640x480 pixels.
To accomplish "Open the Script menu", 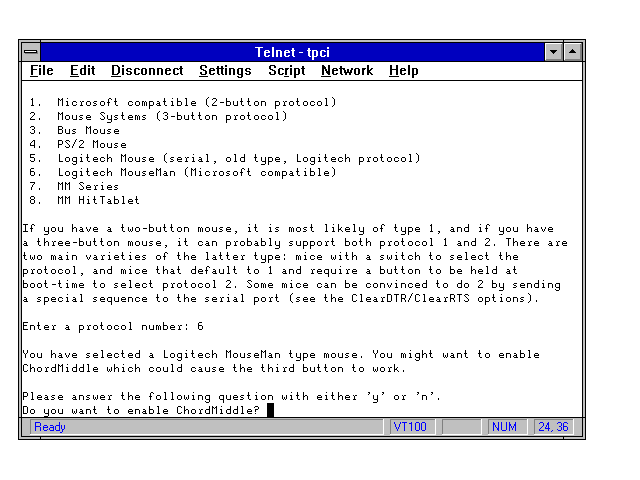I will [x=286, y=71].
